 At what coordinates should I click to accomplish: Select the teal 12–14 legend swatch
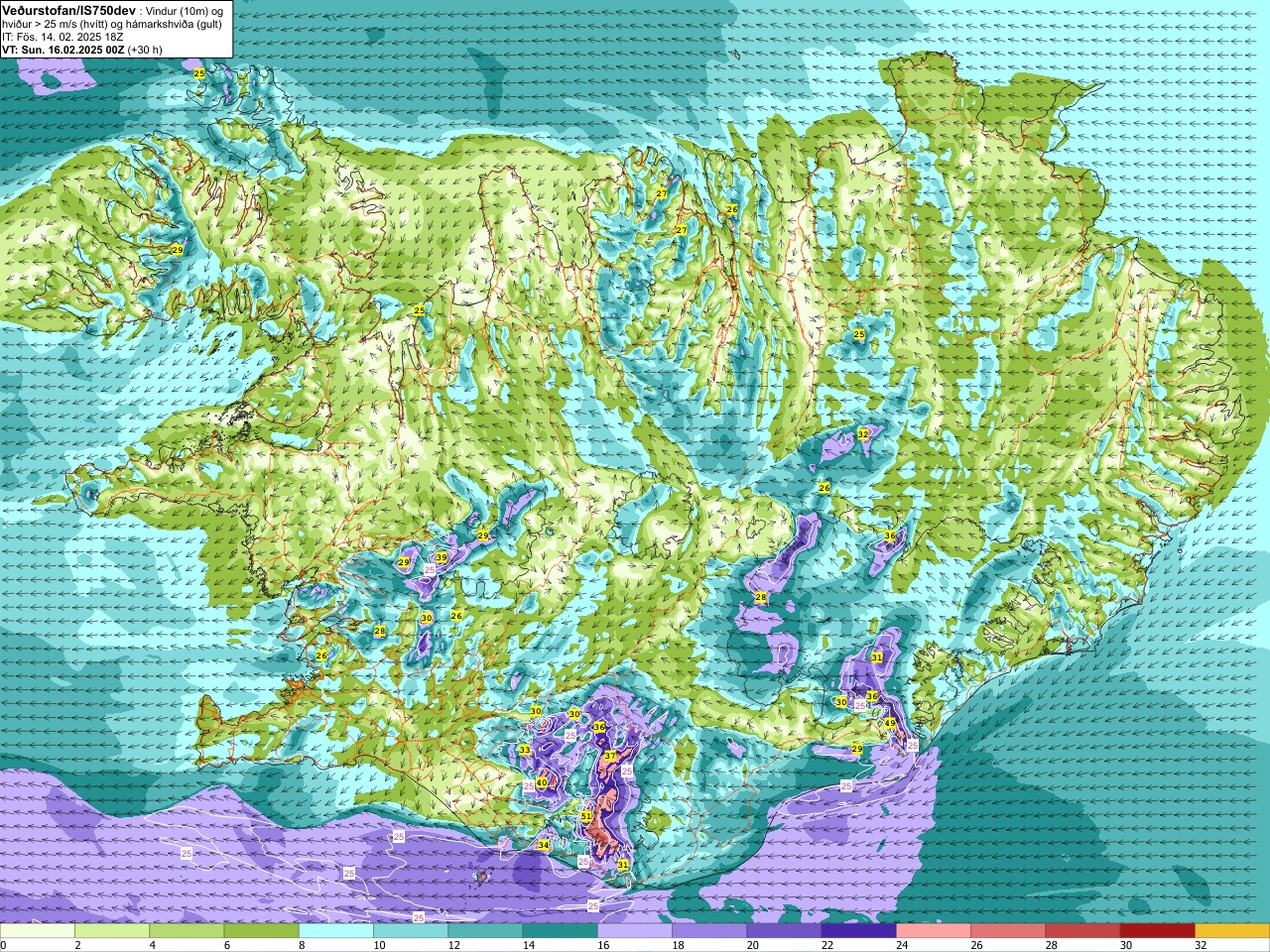(x=485, y=931)
